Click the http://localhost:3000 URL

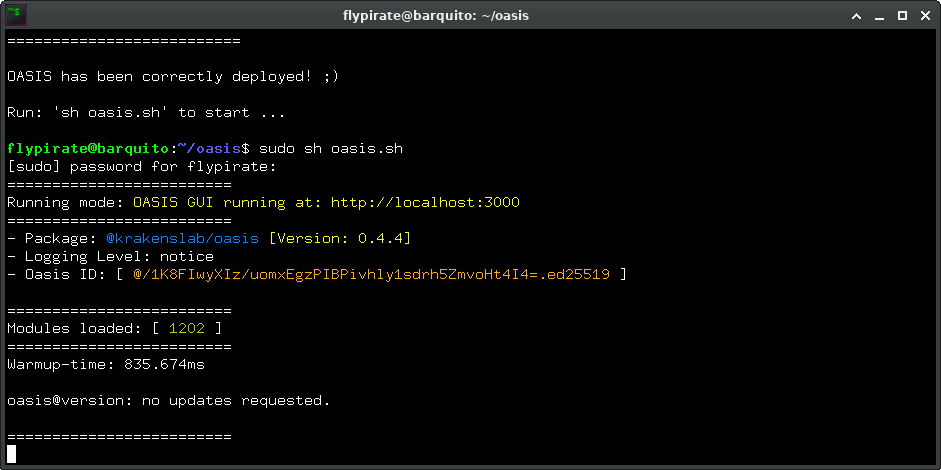tap(425, 202)
